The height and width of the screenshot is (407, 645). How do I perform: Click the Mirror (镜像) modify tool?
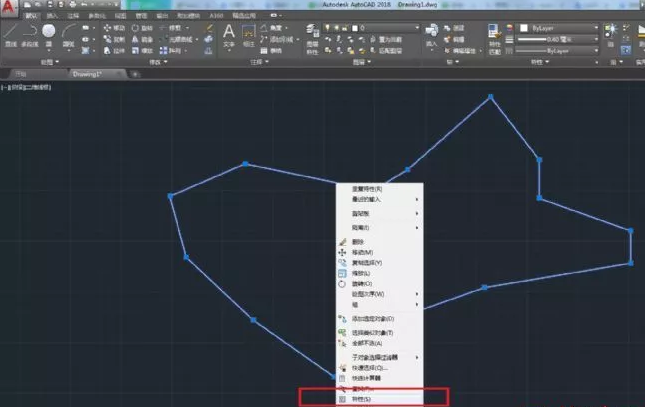[x=142, y=40]
